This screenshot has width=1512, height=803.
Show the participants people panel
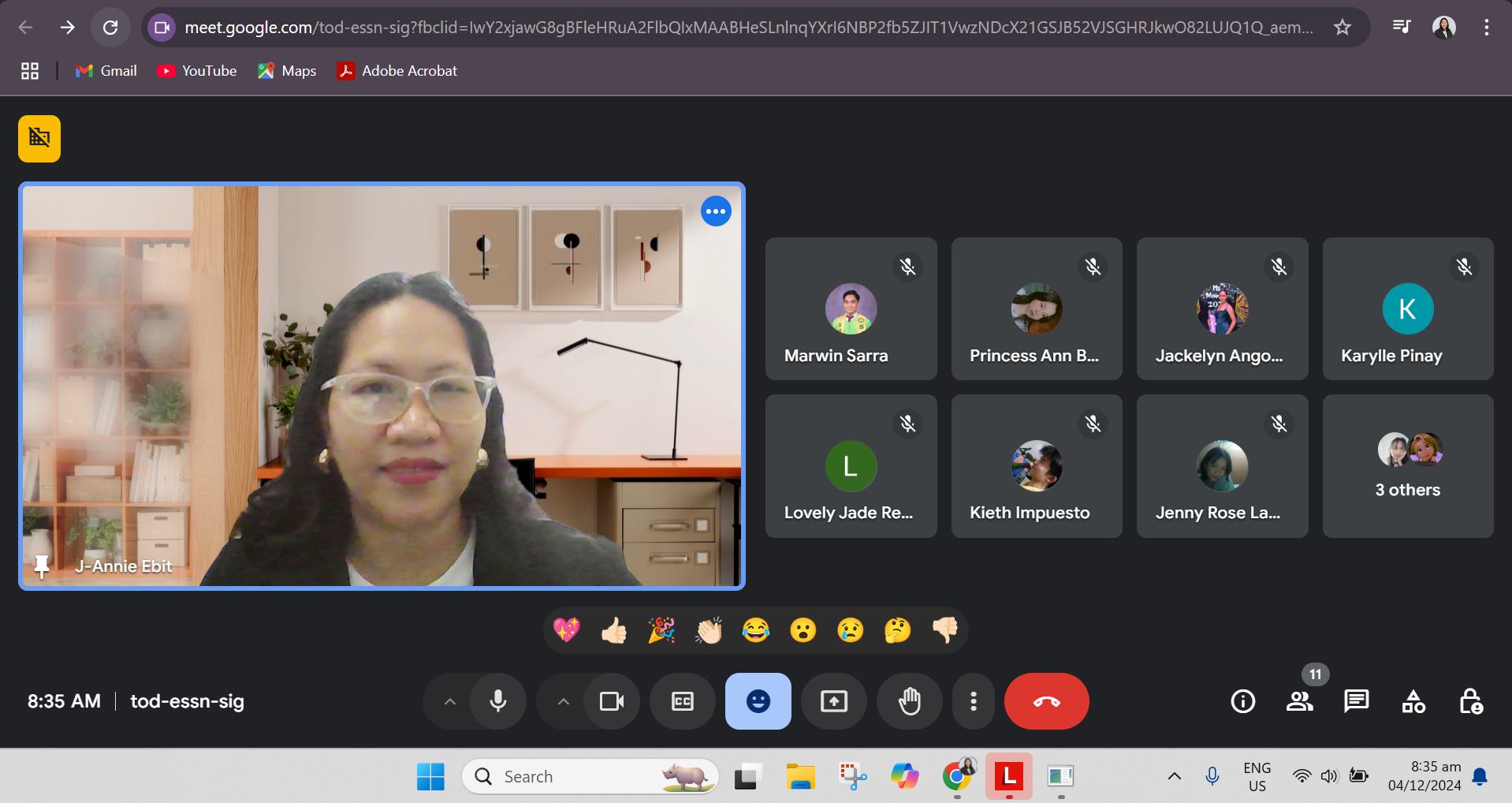[x=1299, y=701]
